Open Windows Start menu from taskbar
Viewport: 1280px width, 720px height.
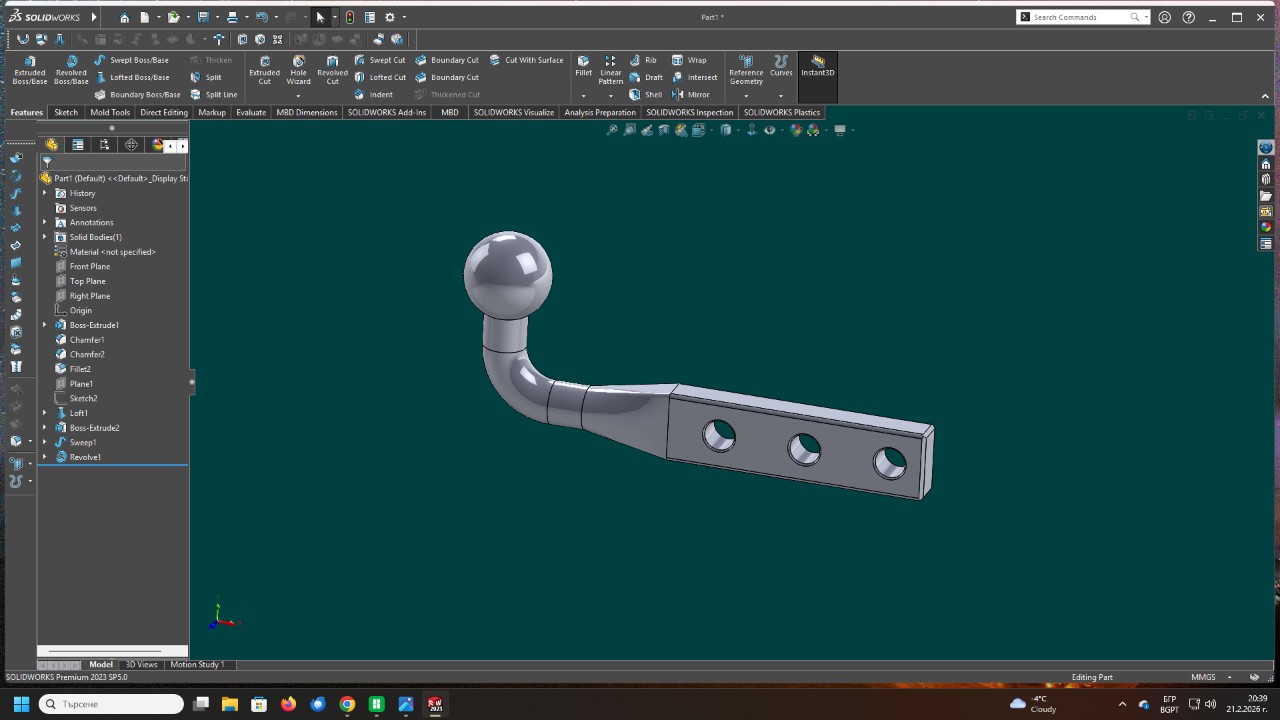21,704
